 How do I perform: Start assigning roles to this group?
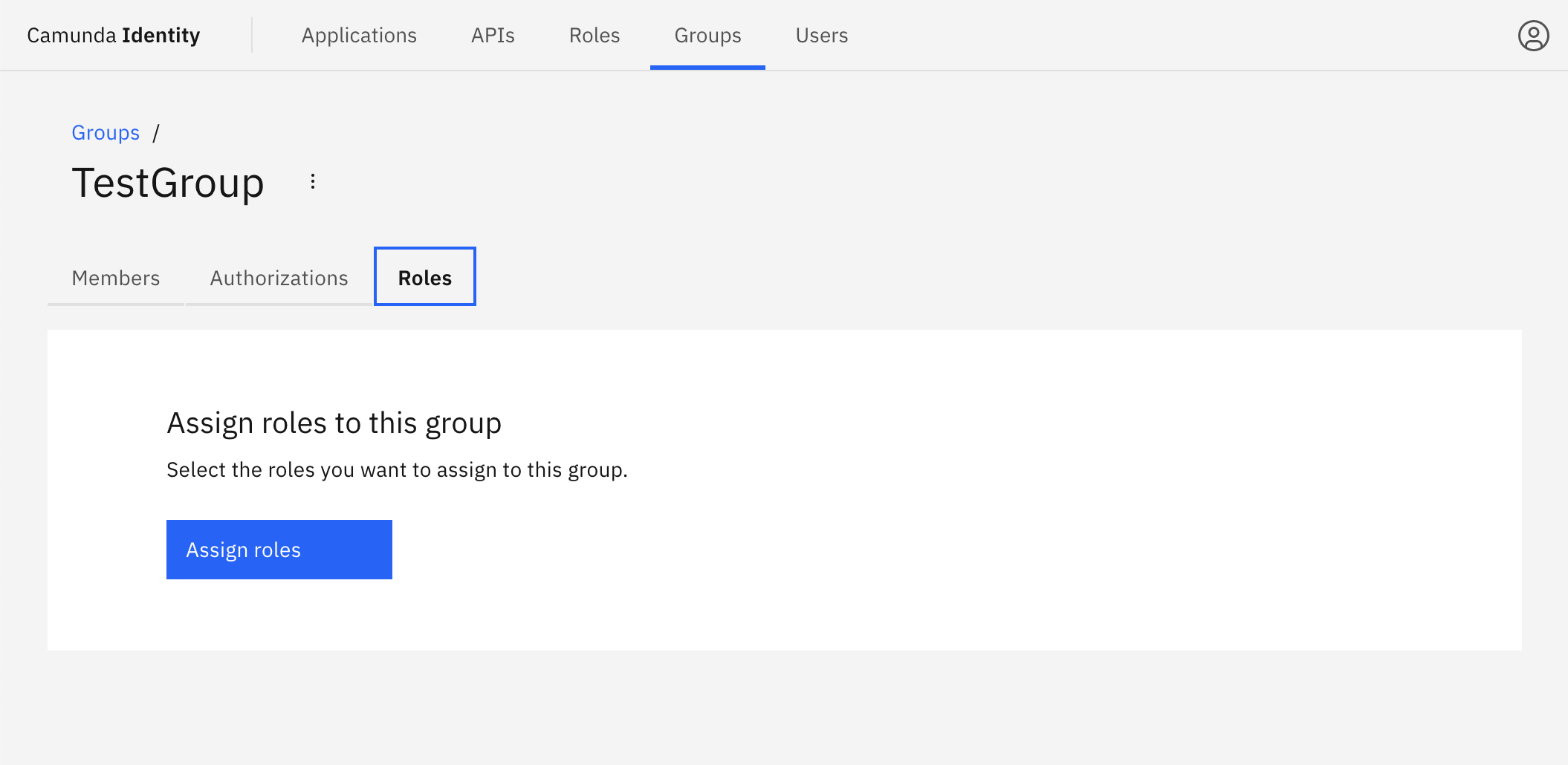pyautogui.click(x=279, y=550)
